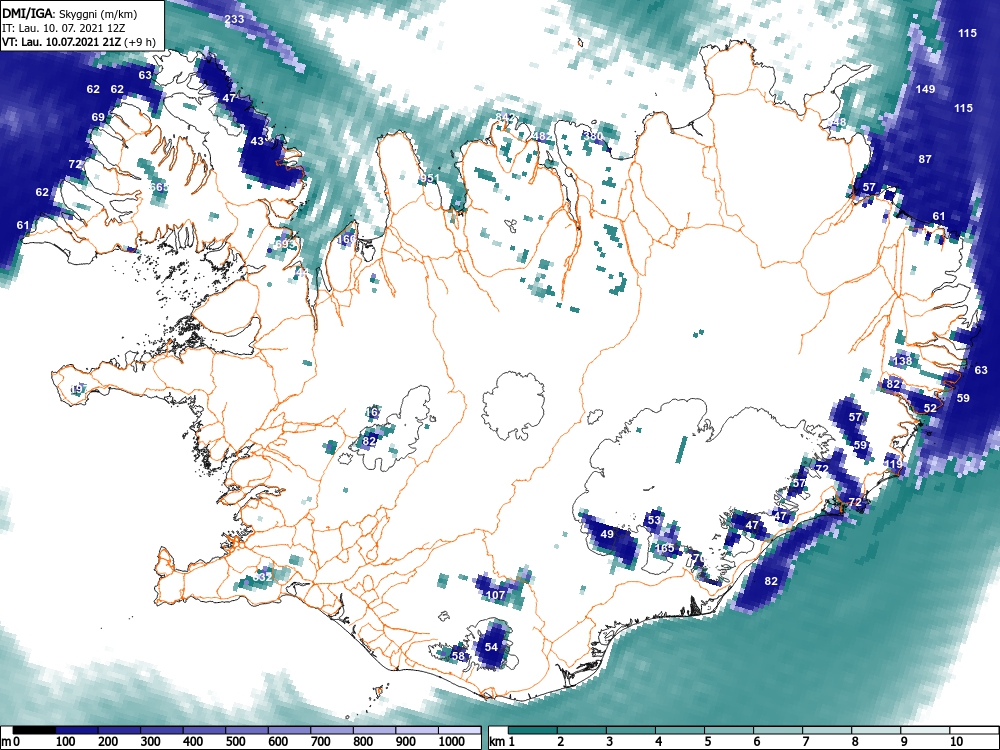Click the visibility value '53' on Vatnajökull

coord(654,520)
